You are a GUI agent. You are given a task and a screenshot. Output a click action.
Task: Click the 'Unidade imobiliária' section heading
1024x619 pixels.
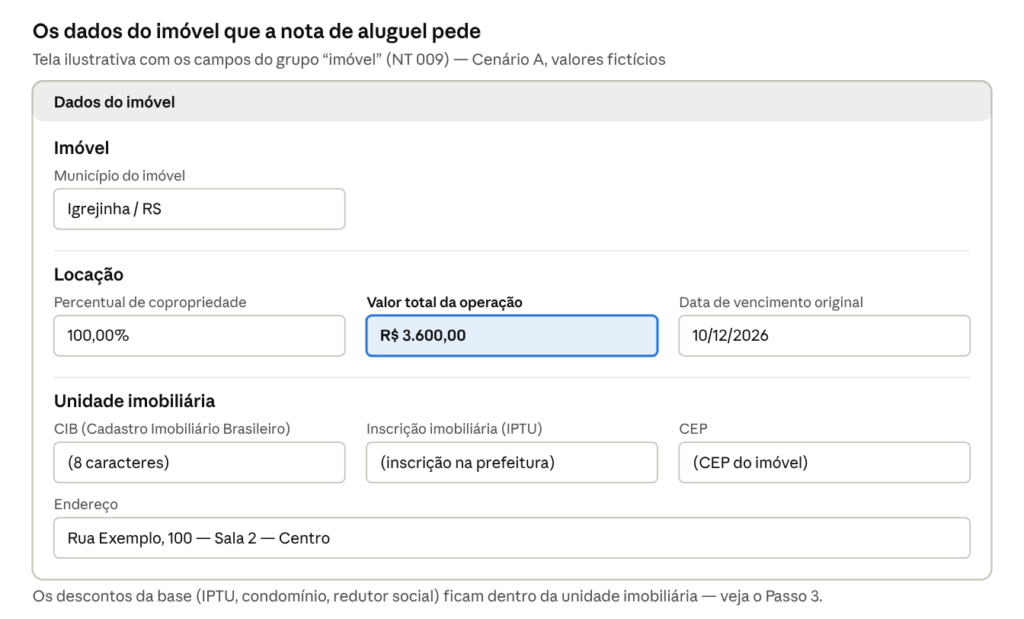coord(135,401)
